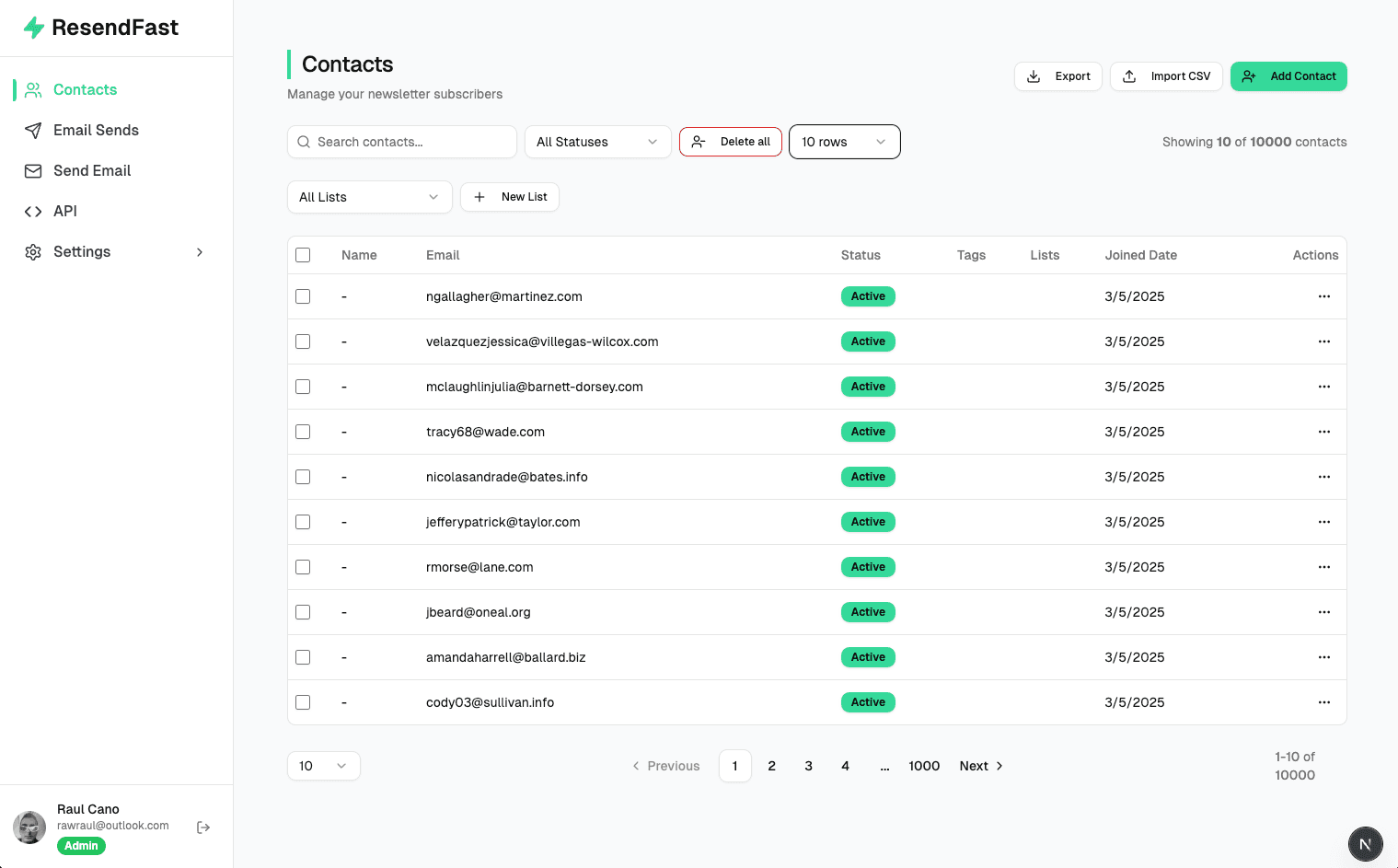Image resolution: width=1398 pixels, height=868 pixels.
Task: Open the API section via code icon
Action: pos(33,211)
